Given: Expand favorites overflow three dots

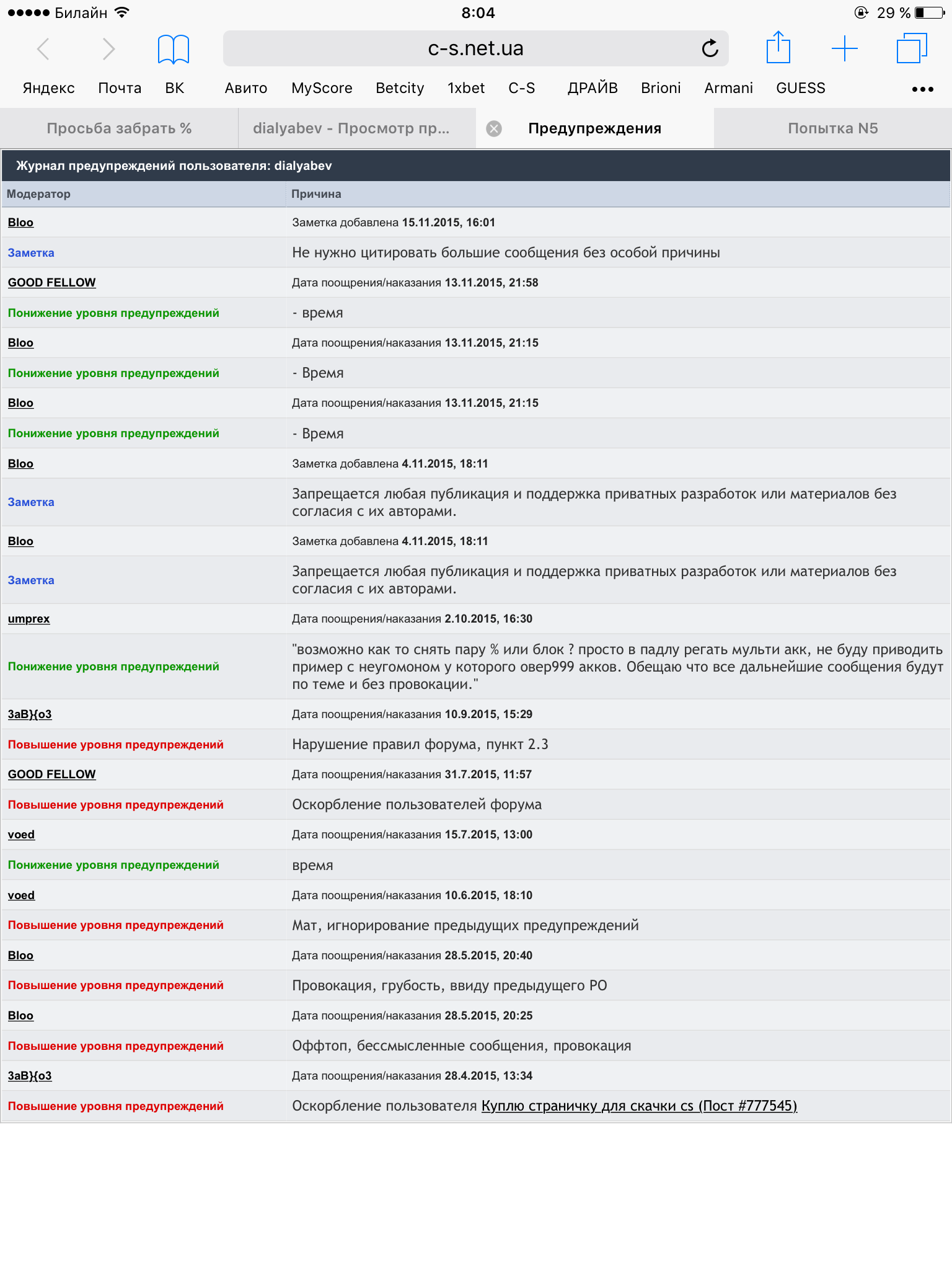Looking at the screenshot, I should pos(922,89).
